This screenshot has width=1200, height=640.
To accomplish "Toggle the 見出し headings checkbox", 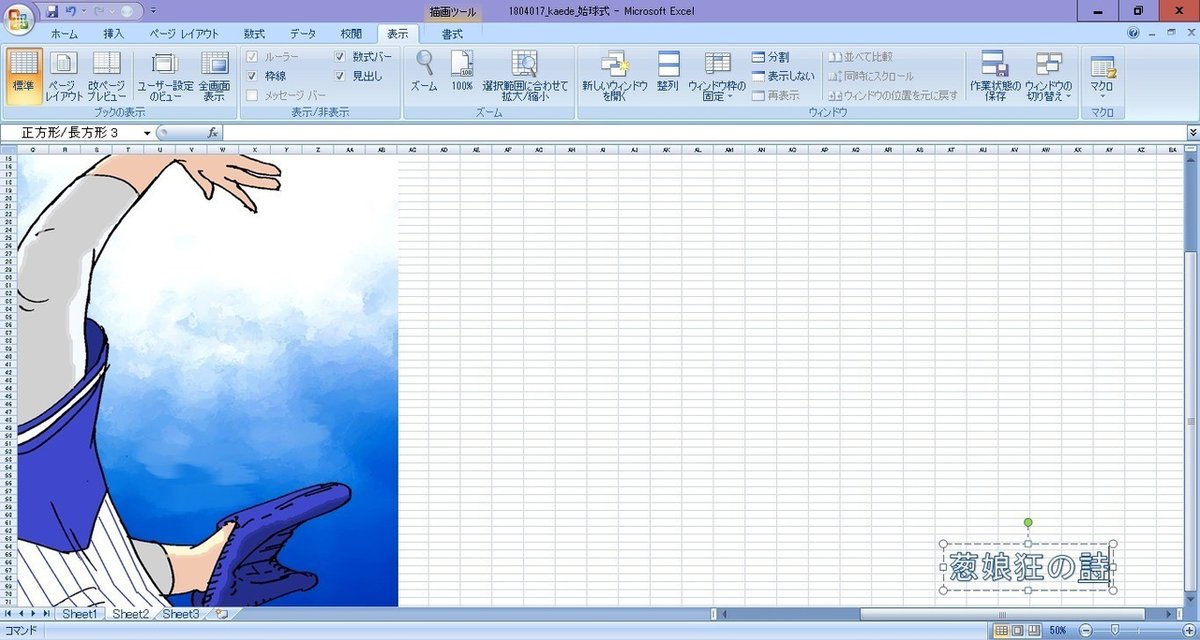I will tap(340, 76).
